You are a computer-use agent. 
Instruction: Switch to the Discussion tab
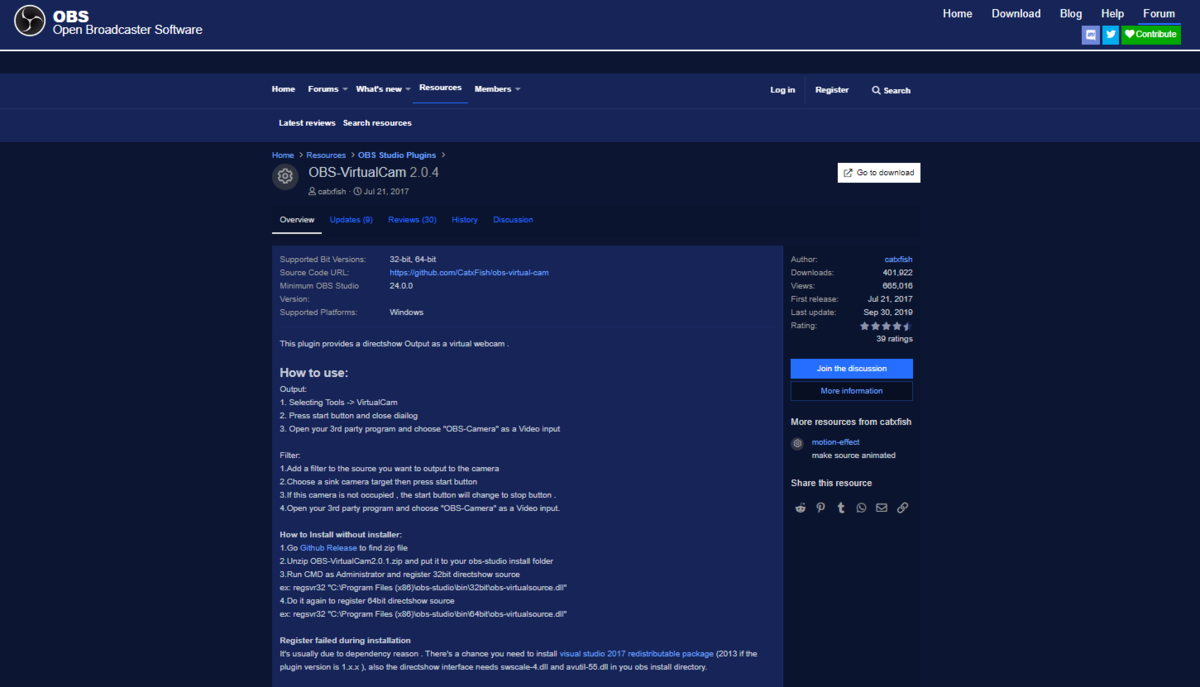[x=513, y=219]
